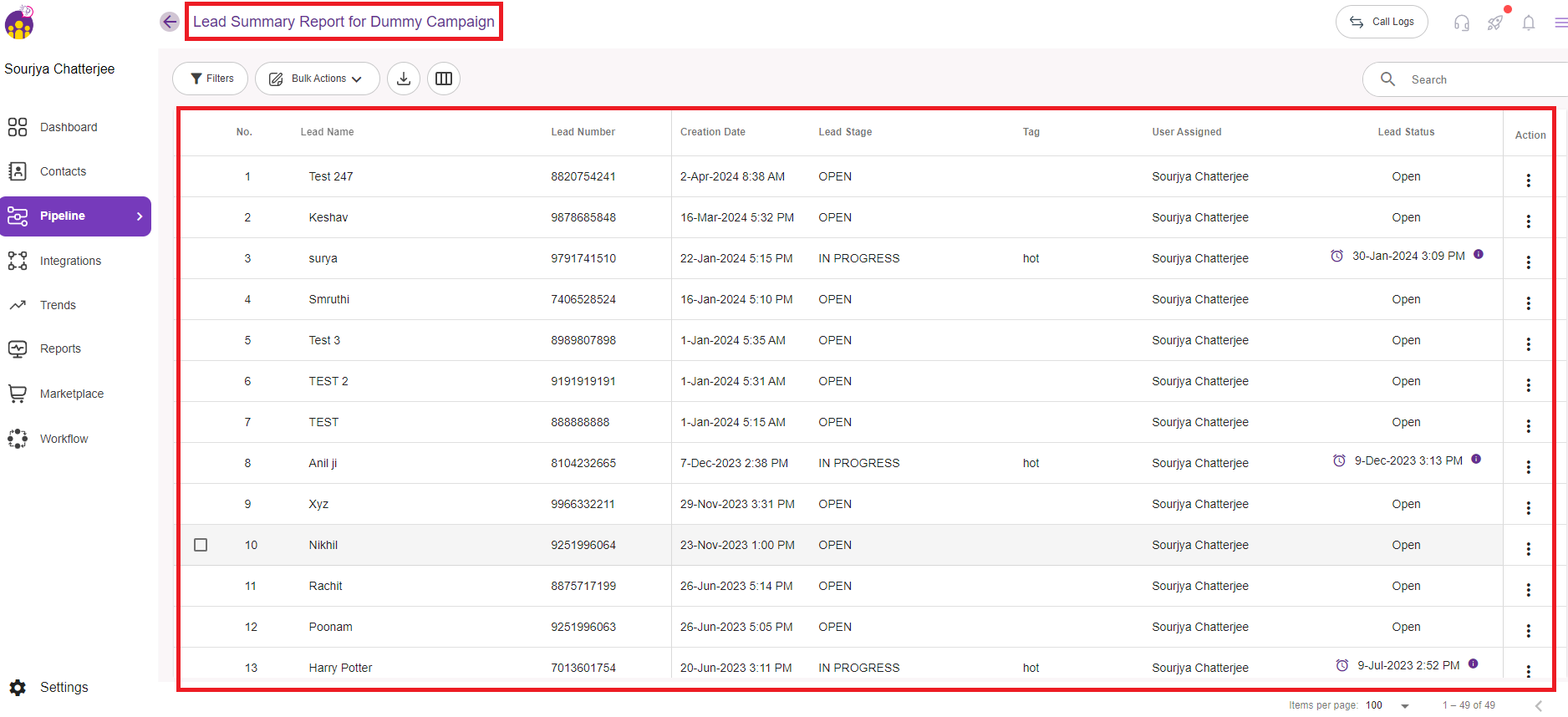Tick the checkbox for lead Nikhil
Viewport: 1568px width, 717px height.
[201, 545]
